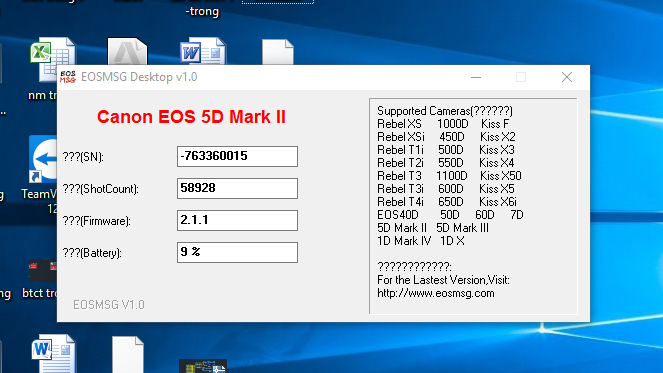
Task: Select the Word document icon near the bottom of the desktop
Action: (54, 354)
